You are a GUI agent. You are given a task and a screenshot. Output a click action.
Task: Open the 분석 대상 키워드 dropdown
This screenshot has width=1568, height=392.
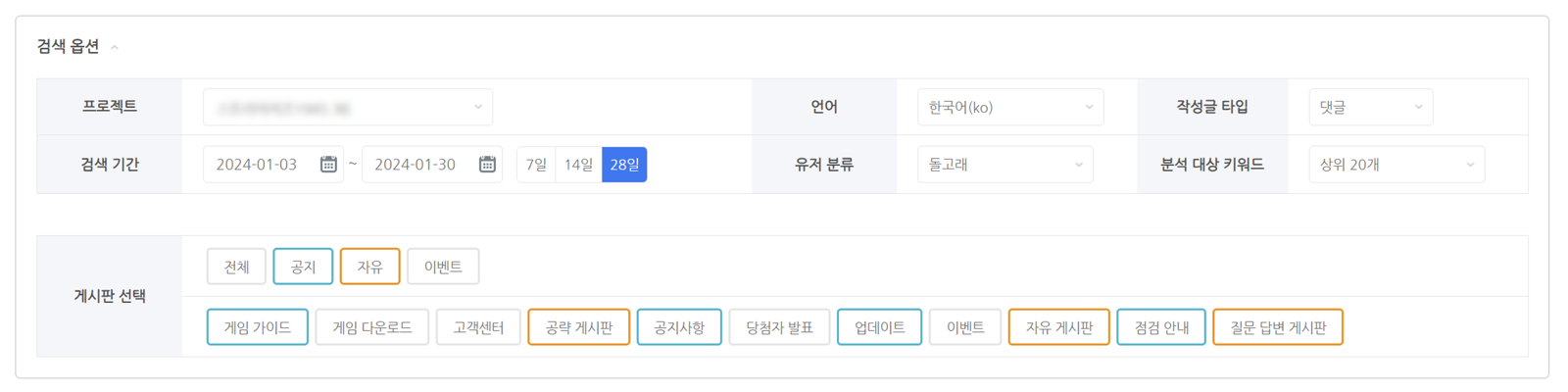pos(1396,165)
